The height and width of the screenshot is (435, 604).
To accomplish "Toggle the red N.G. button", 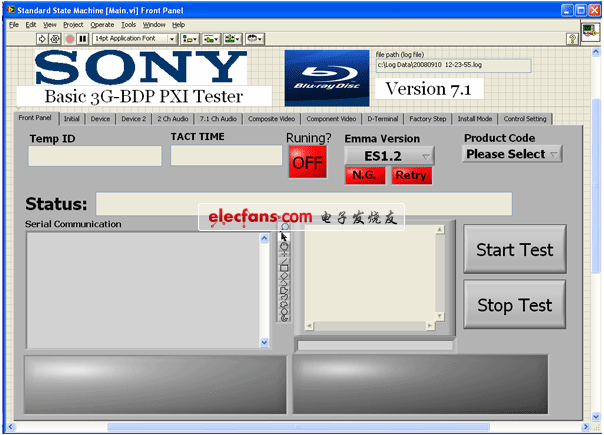I will point(364,175).
